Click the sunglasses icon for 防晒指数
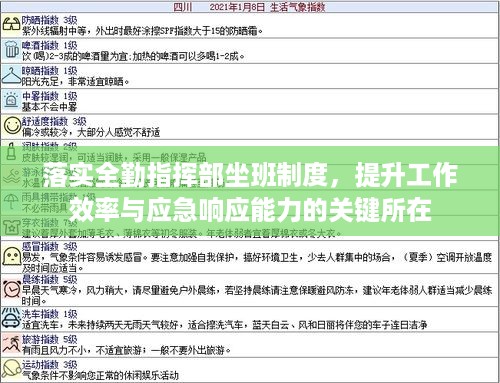 (11, 25)
